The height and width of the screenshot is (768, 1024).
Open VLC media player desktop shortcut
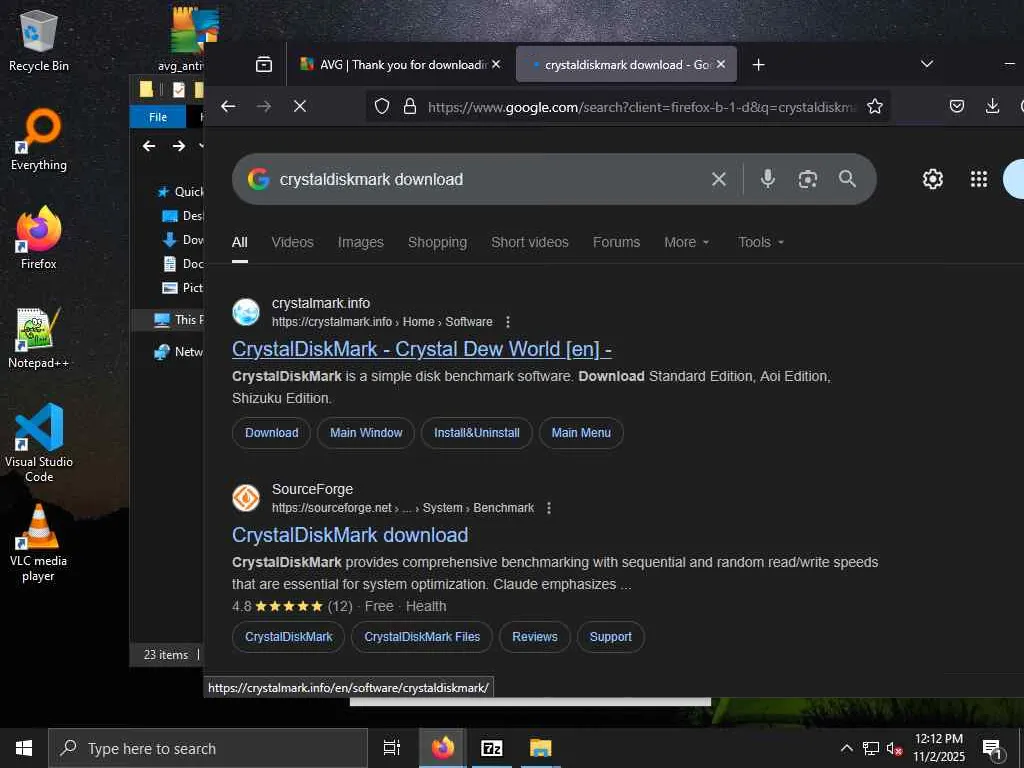(x=39, y=543)
